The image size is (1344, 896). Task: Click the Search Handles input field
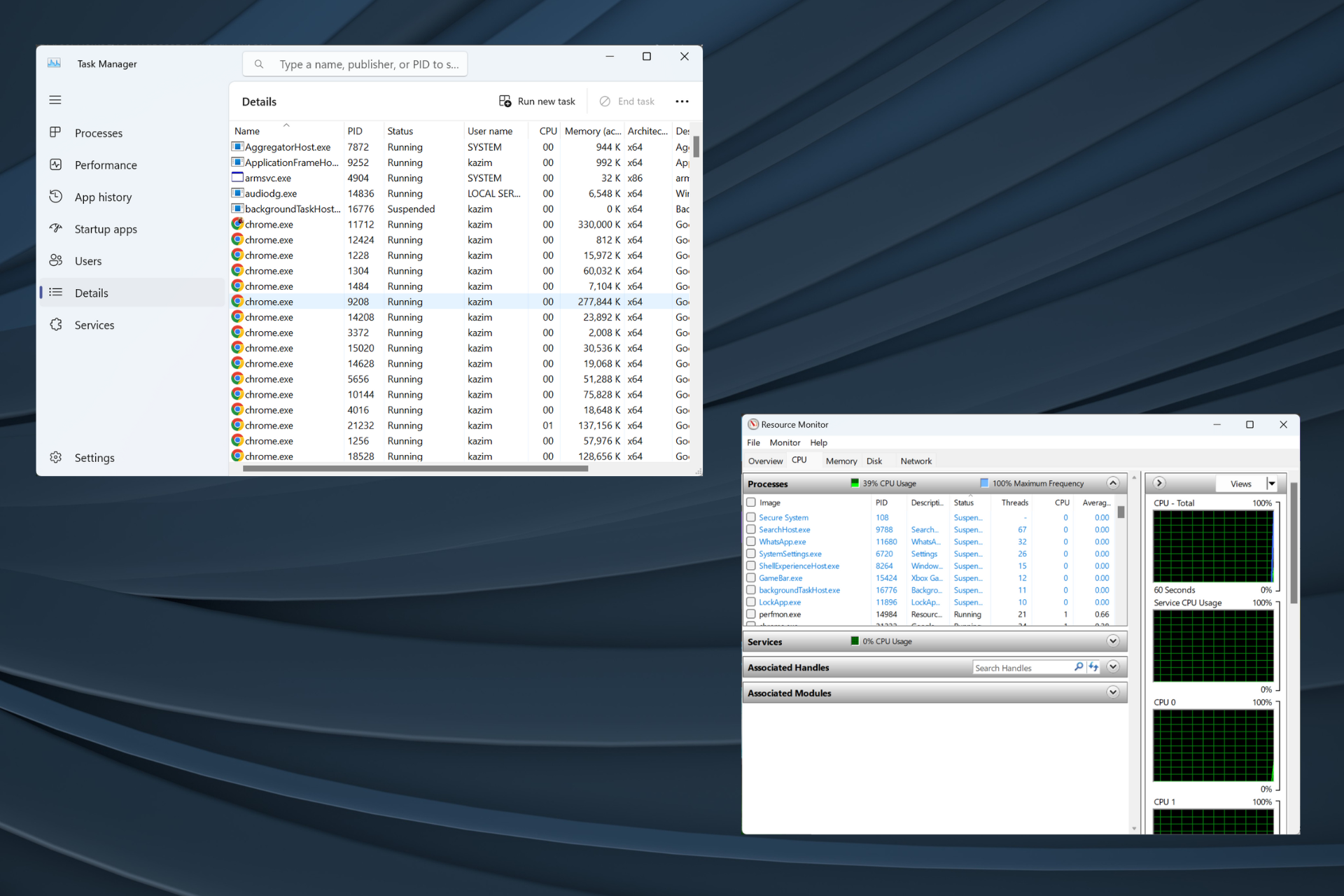tap(1022, 668)
